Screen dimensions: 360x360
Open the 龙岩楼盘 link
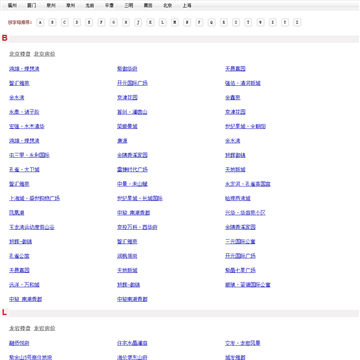[x=20, y=328]
